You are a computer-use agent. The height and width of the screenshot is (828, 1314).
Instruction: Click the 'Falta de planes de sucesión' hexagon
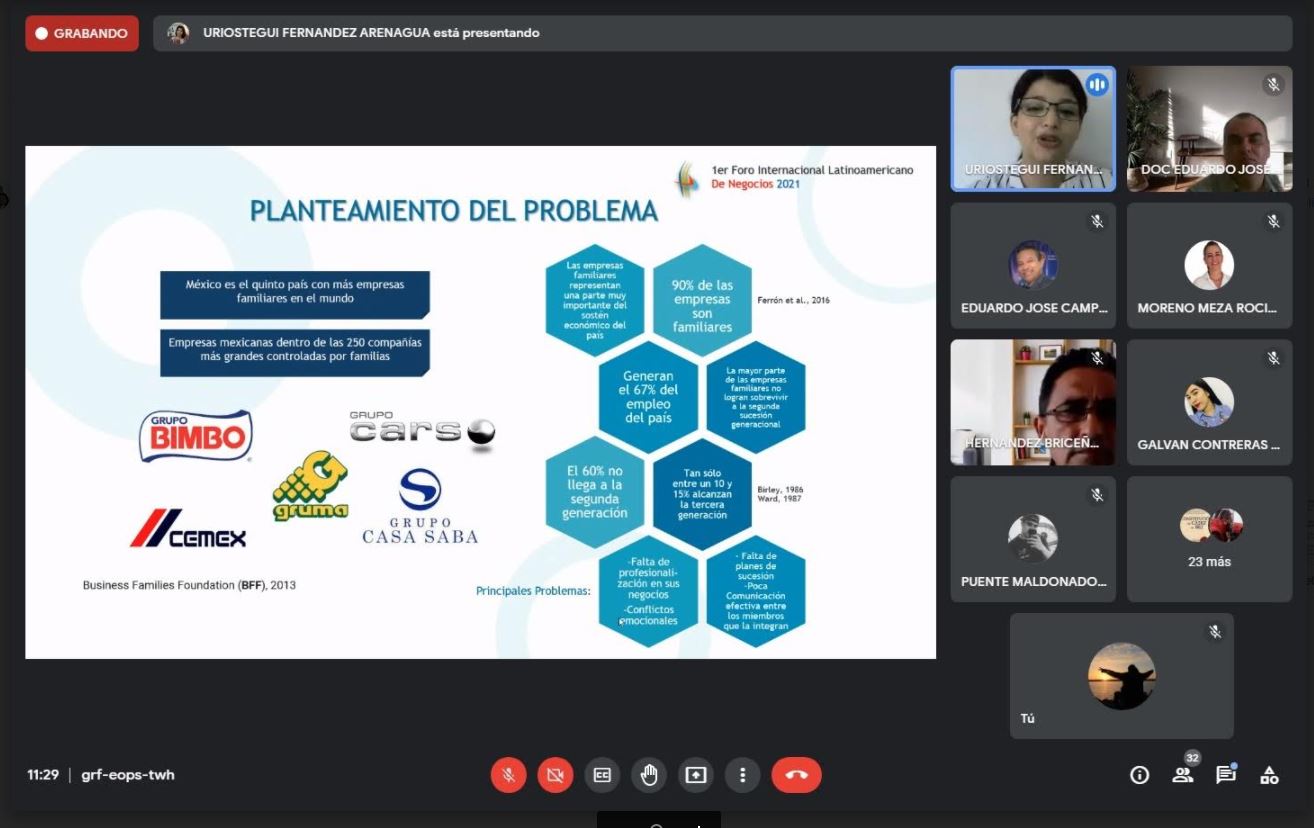pos(756,590)
